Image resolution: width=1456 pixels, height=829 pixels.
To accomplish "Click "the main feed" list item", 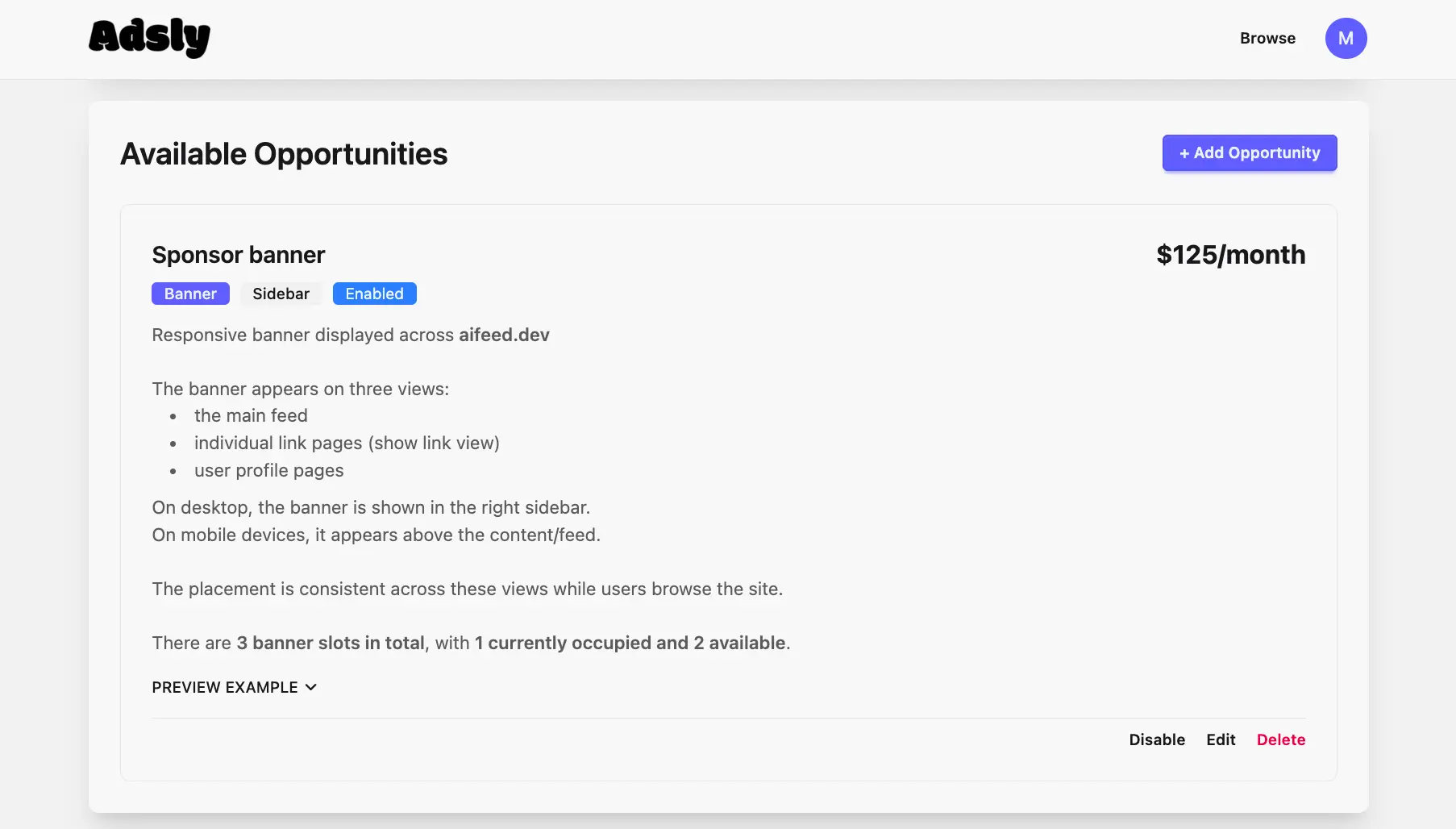I will 251,415.
